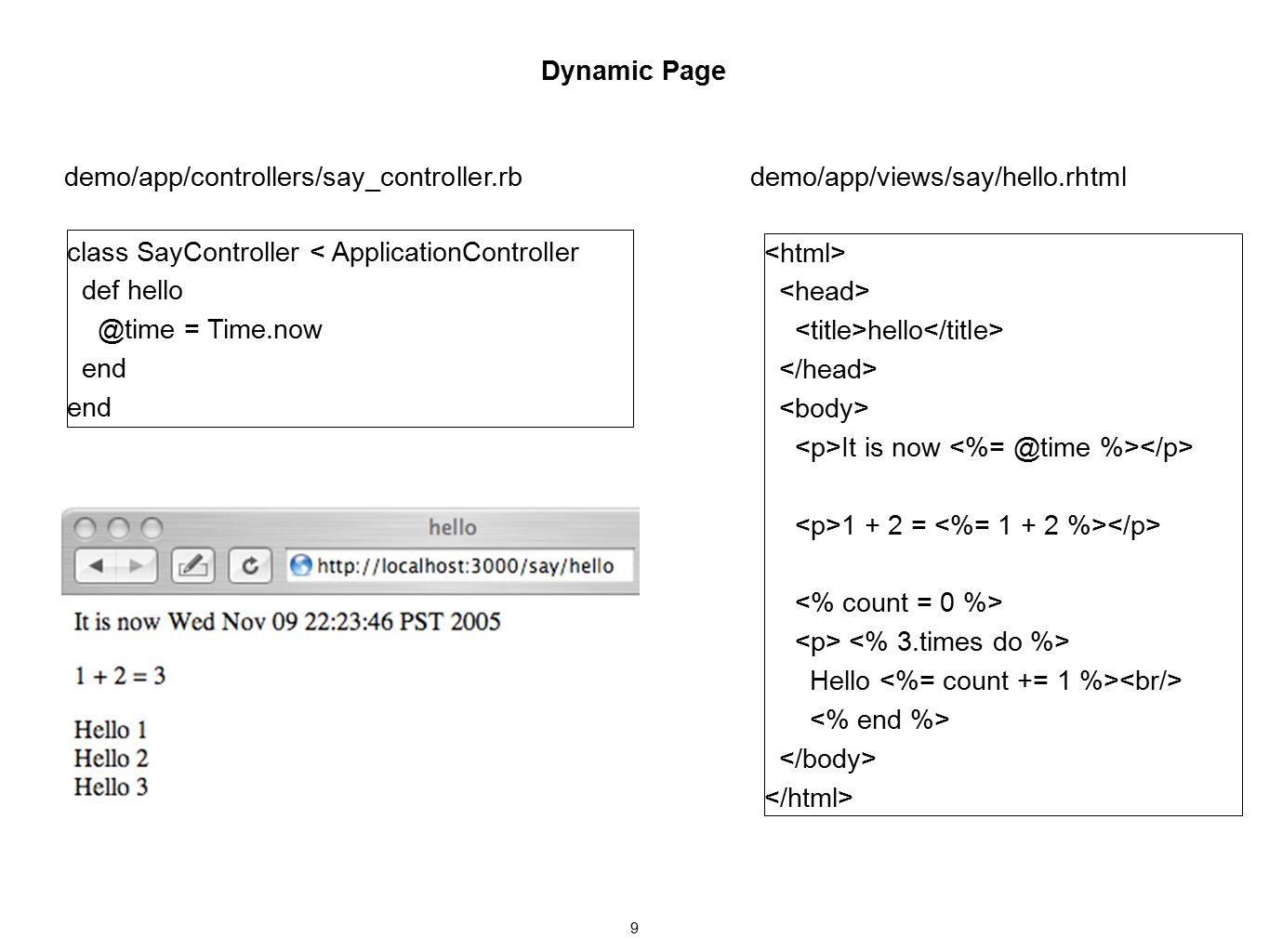
Task: Click the '<% end %>' template line
Action: (x=879, y=721)
